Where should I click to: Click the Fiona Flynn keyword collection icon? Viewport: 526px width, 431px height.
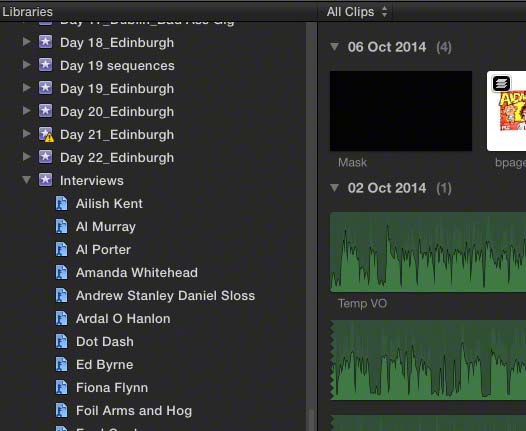click(x=61, y=387)
